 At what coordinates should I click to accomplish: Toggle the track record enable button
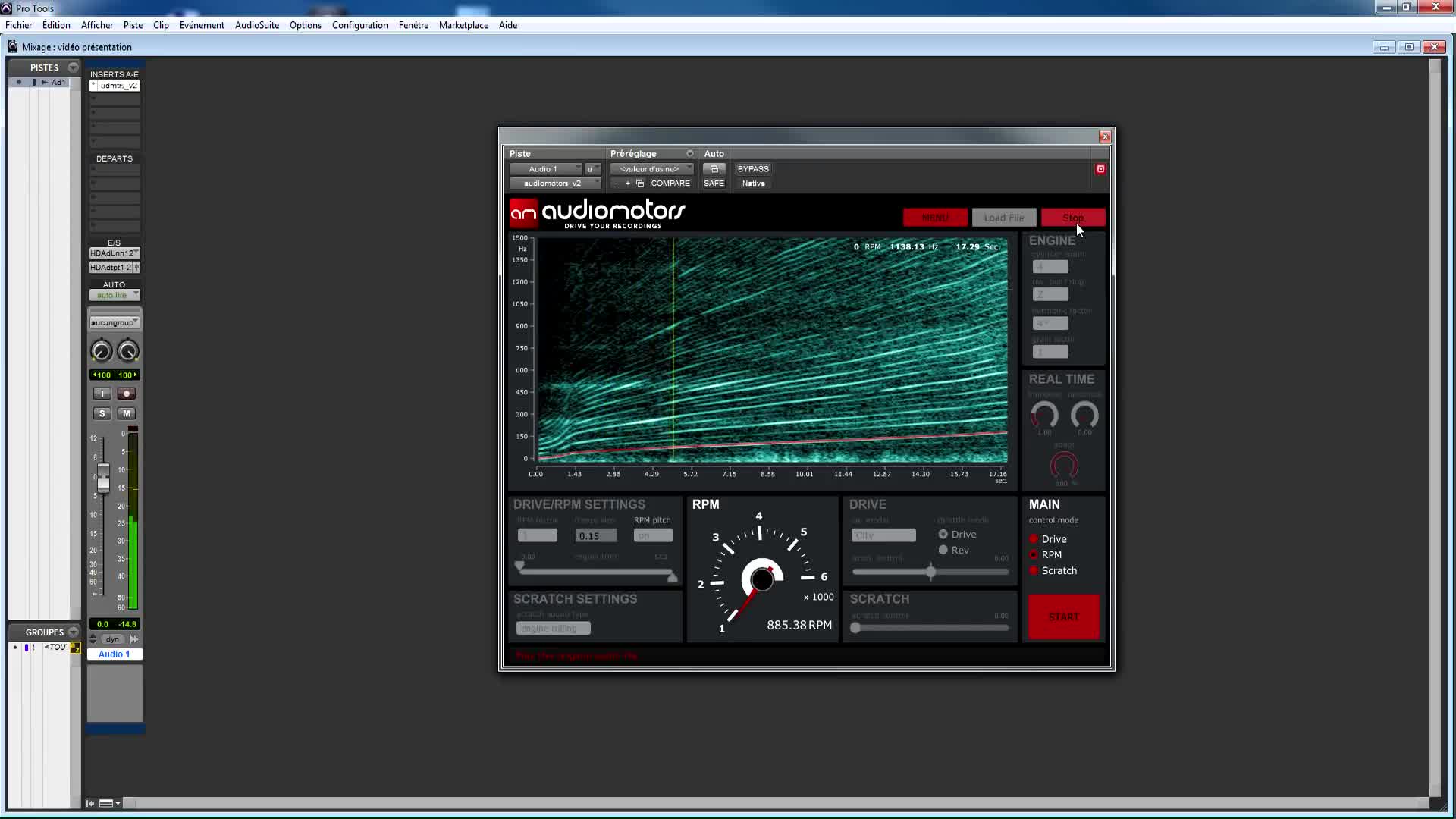click(x=127, y=394)
